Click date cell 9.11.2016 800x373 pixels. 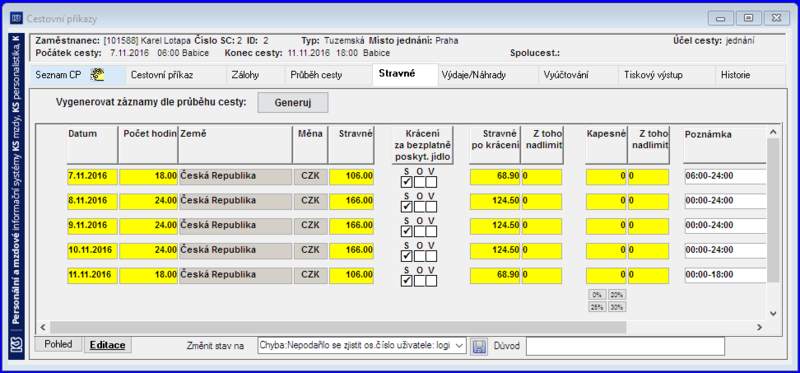(92, 226)
